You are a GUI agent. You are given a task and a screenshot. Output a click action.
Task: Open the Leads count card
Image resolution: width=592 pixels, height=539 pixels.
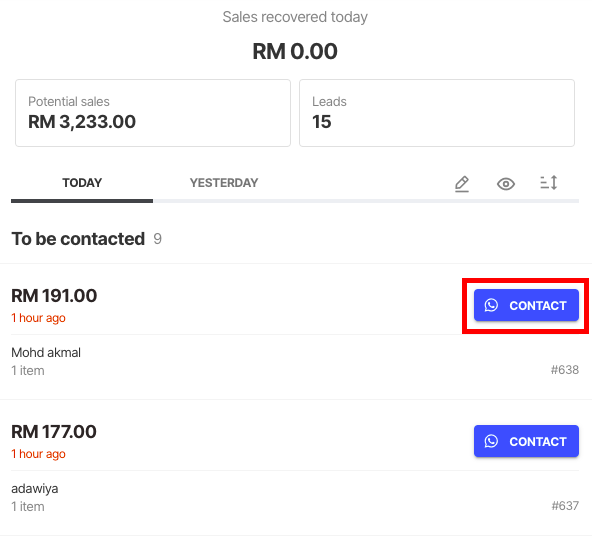[x=437, y=113]
